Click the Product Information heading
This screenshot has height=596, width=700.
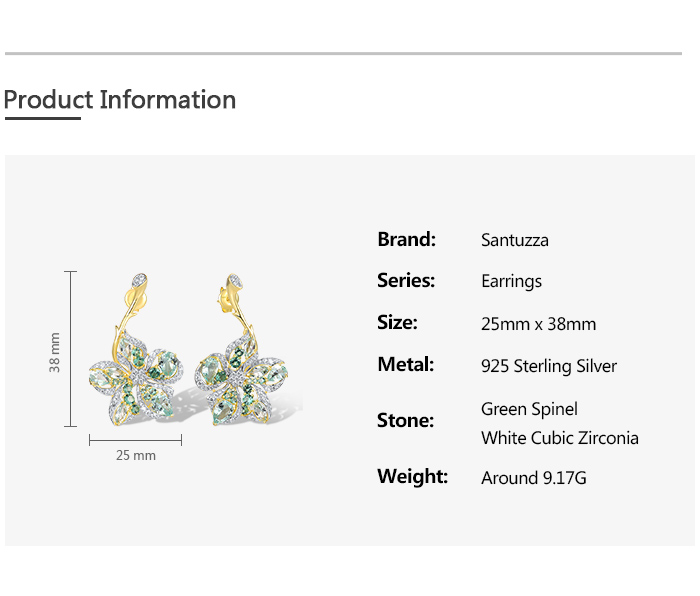pyautogui.click(x=120, y=100)
